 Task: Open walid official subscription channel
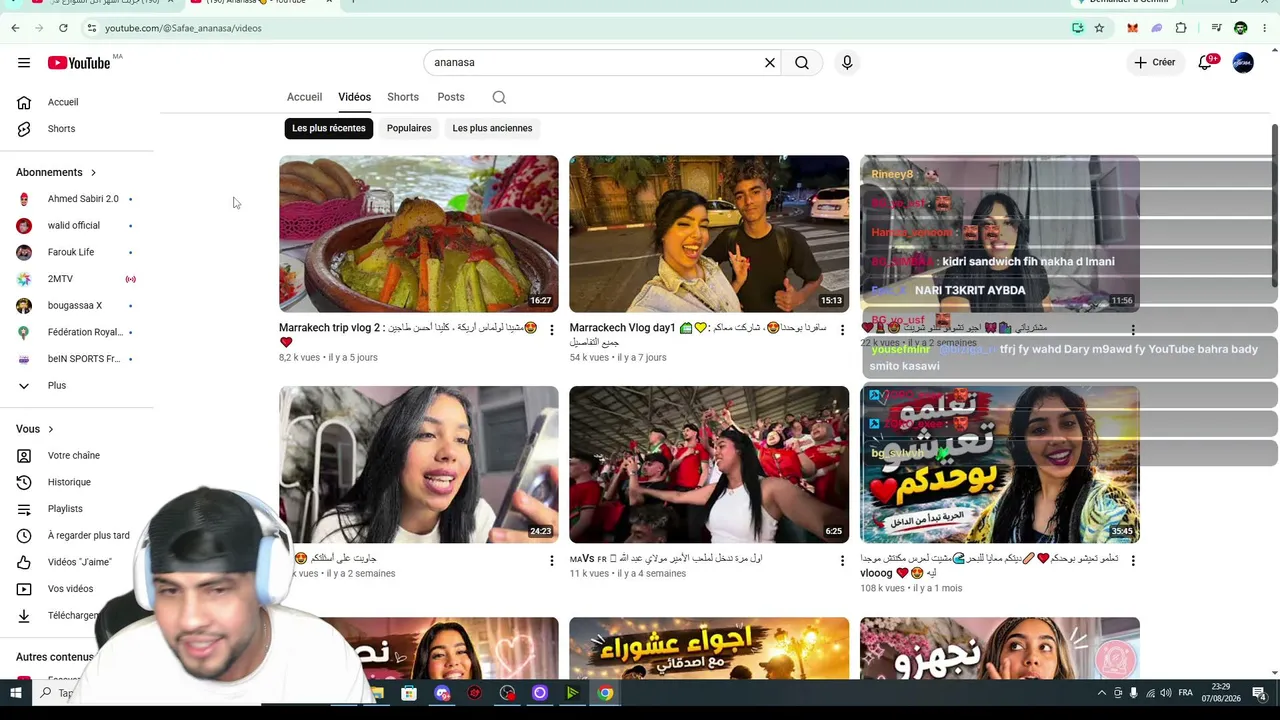coord(75,226)
